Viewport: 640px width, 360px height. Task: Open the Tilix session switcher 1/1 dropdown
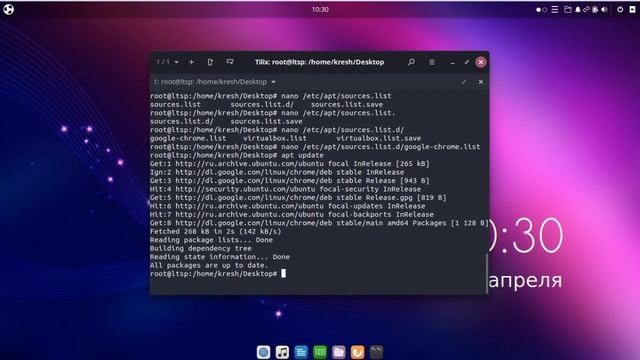(167, 62)
